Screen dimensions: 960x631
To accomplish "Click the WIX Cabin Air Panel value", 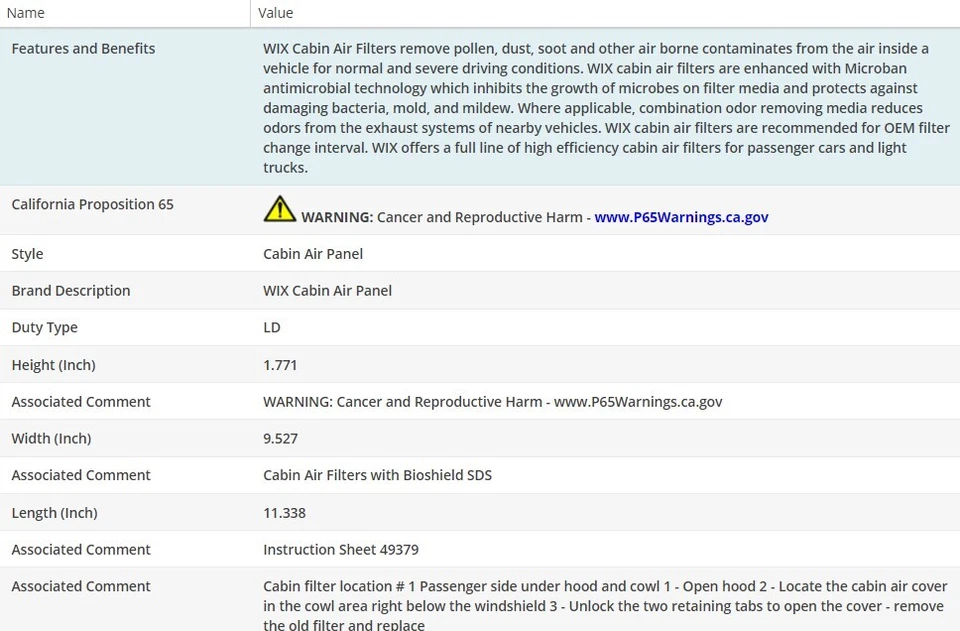I will click(327, 291).
